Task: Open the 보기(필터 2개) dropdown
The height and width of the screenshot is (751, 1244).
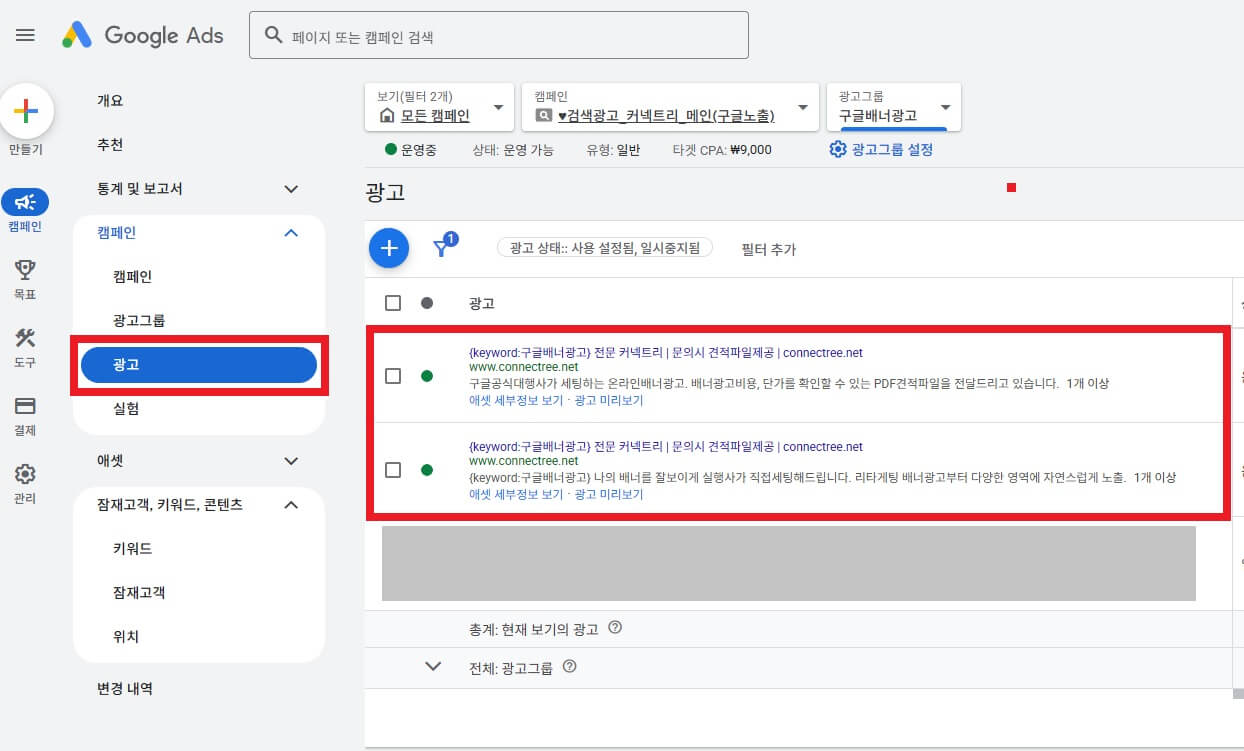Action: (x=439, y=107)
